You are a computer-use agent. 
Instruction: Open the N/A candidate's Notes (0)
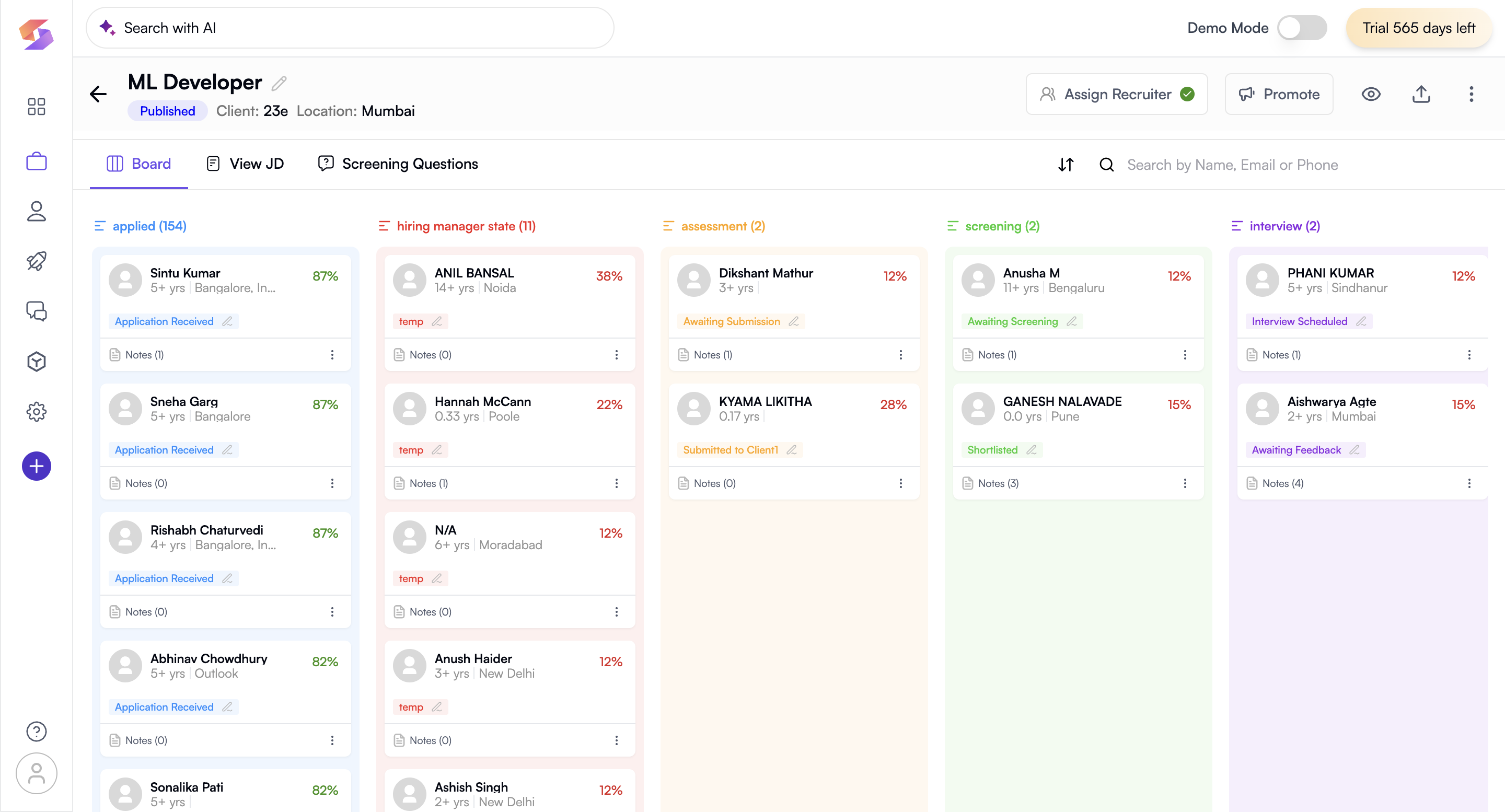tap(423, 612)
